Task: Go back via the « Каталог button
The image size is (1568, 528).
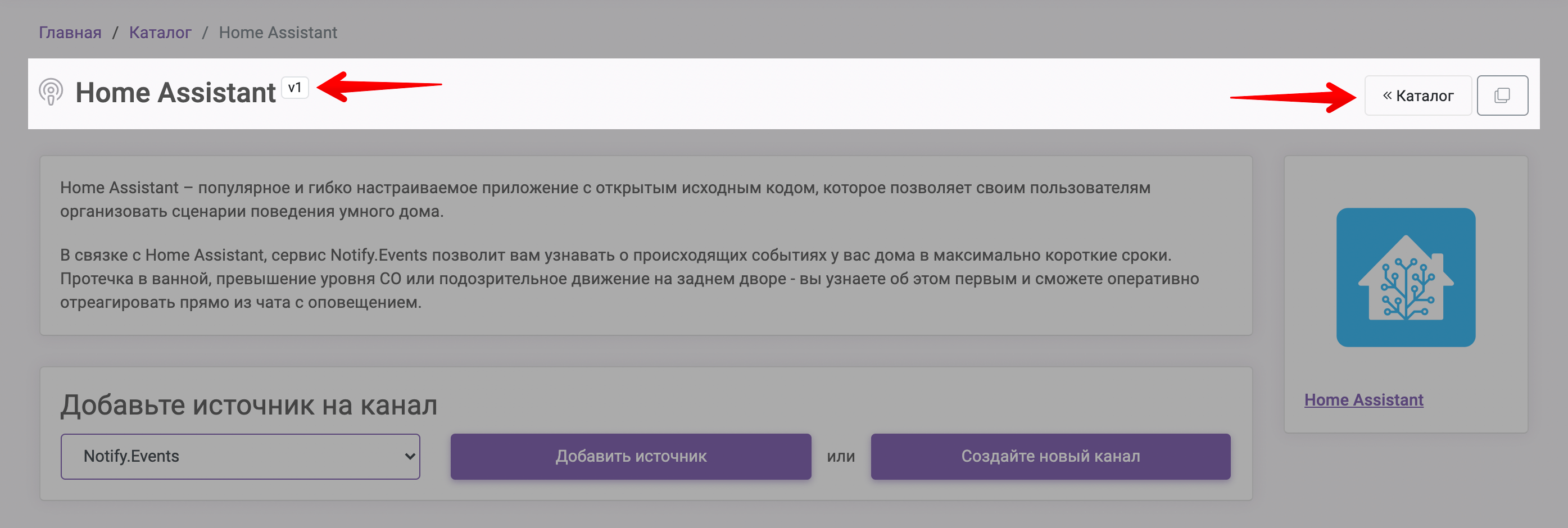Action: pyautogui.click(x=1417, y=95)
